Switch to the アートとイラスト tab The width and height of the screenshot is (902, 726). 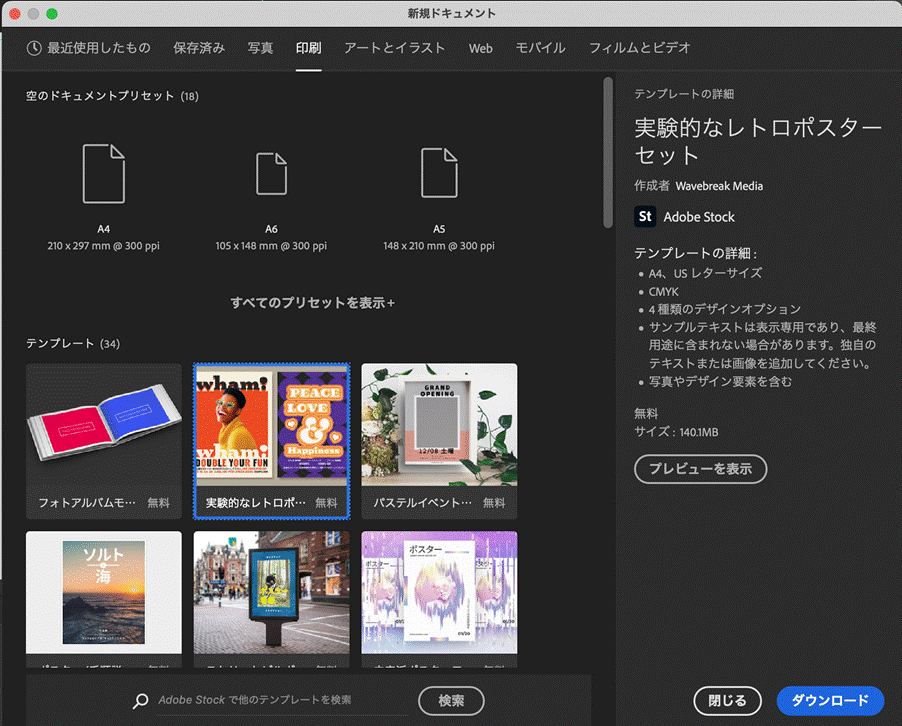click(395, 48)
